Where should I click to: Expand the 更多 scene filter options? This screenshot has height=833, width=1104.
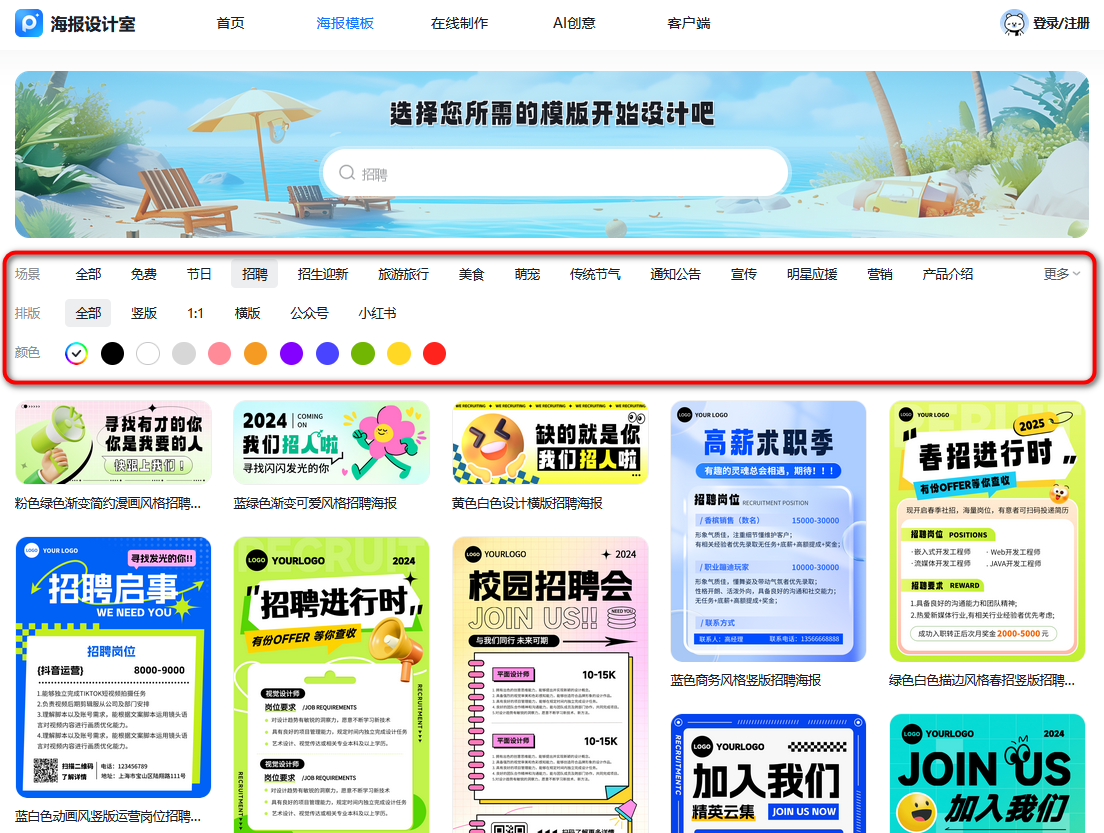click(1058, 273)
